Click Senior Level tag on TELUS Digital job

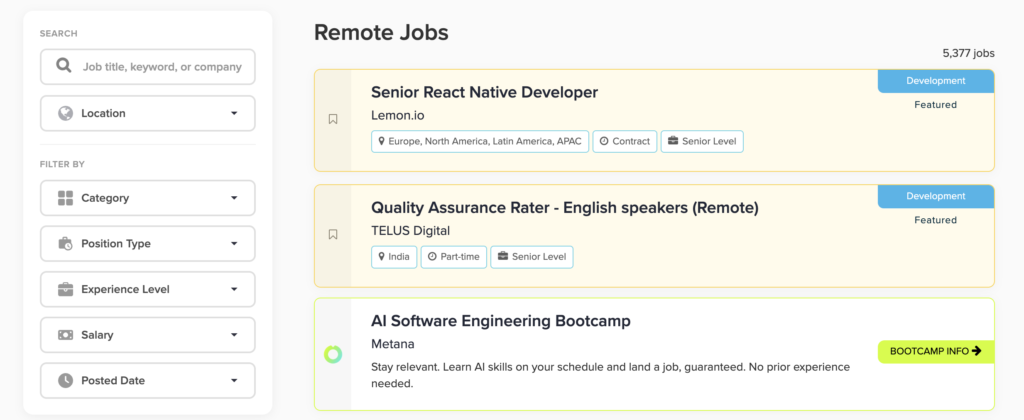click(532, 257)
